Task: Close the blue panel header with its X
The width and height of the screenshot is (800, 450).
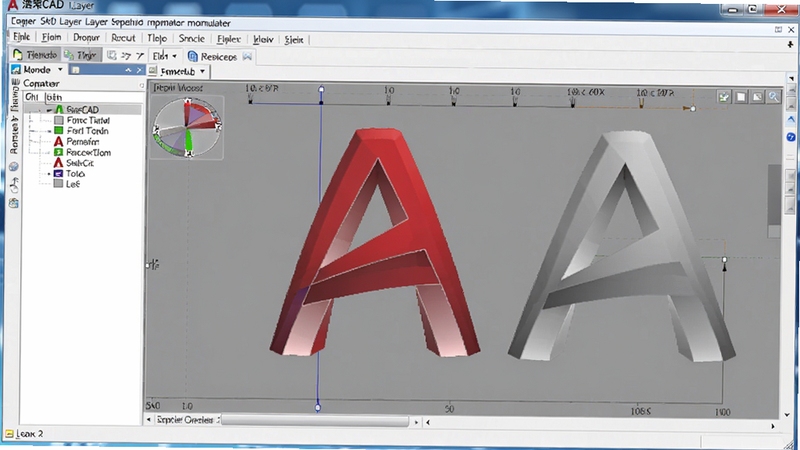Action: click(139, 70)
